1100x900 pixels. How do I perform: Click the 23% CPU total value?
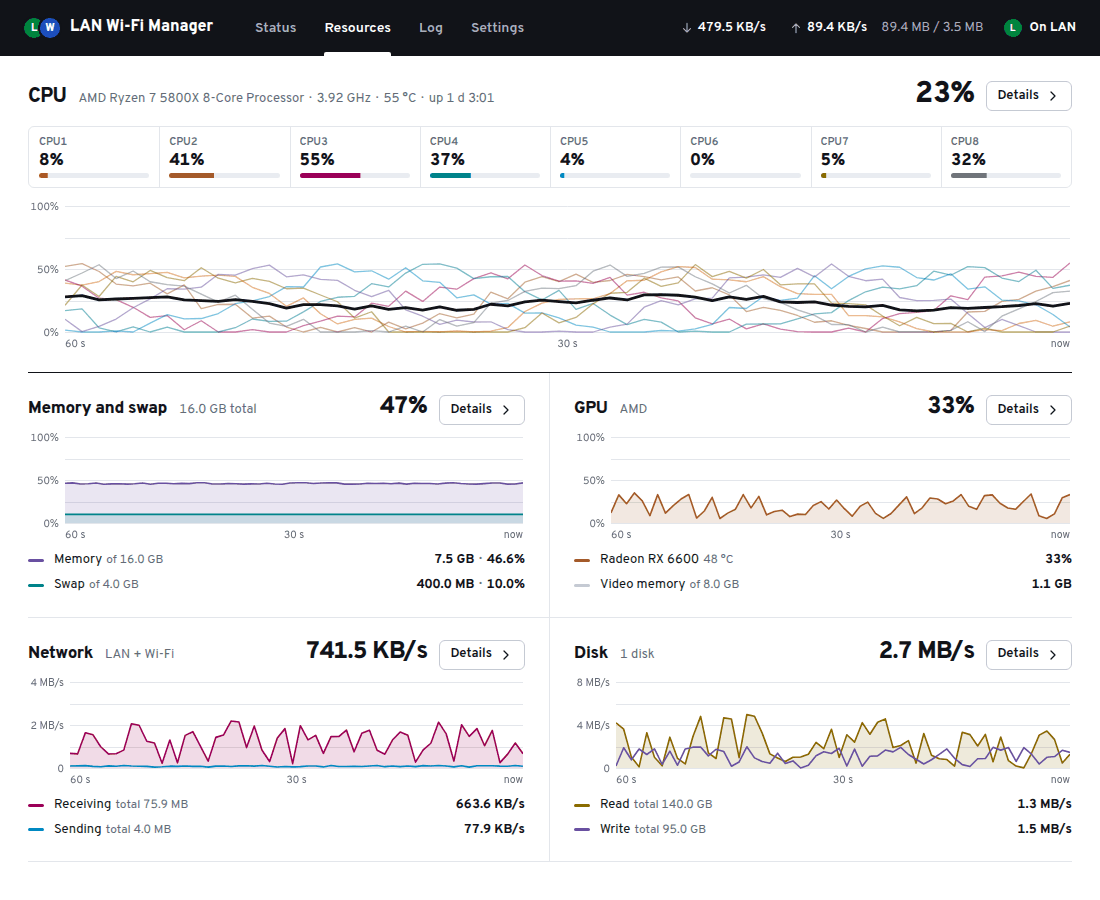point(944,93)
